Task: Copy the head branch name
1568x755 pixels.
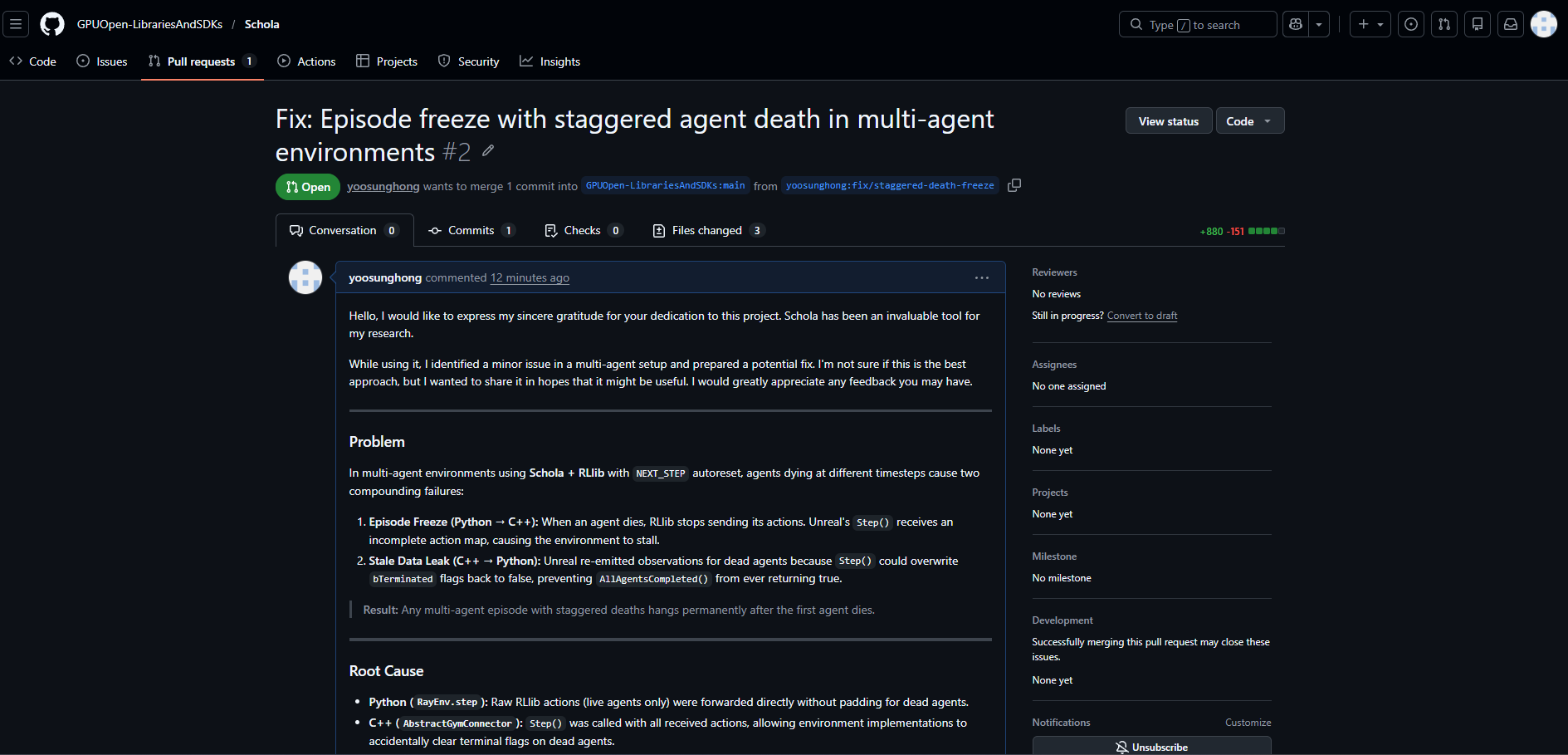Action: (1014, 185)
